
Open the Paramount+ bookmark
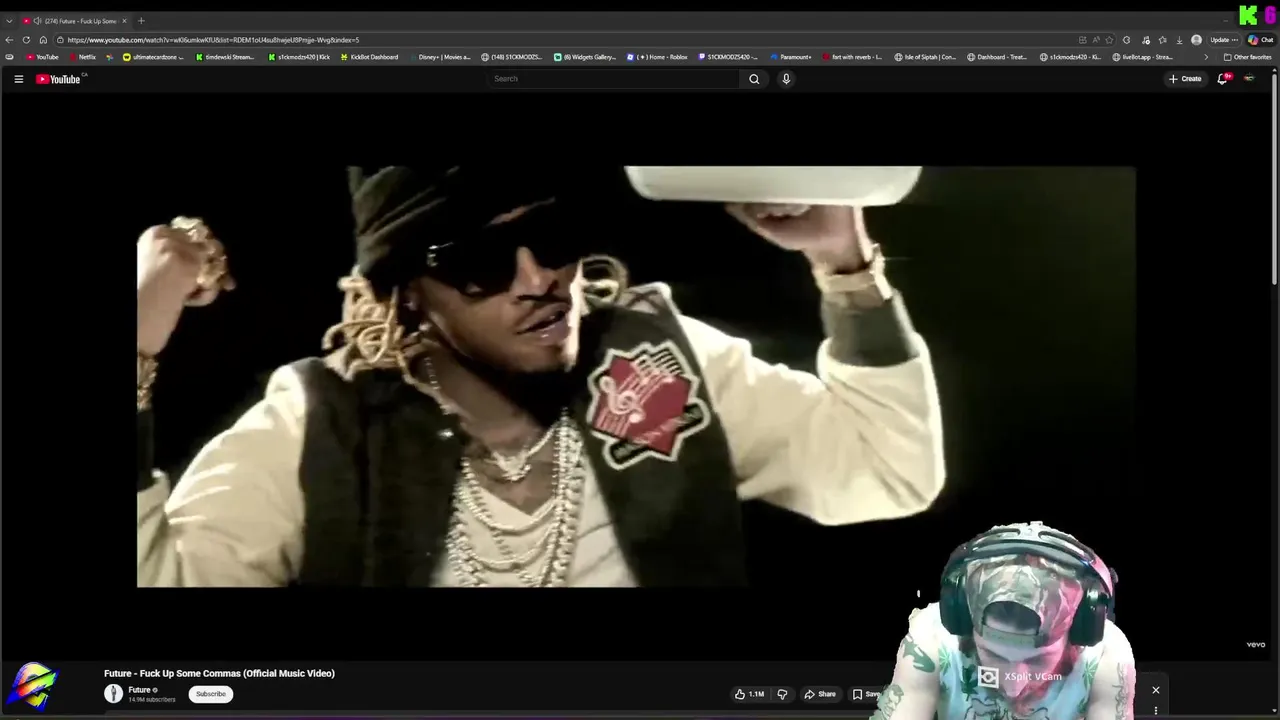click(x=791, y=57)
